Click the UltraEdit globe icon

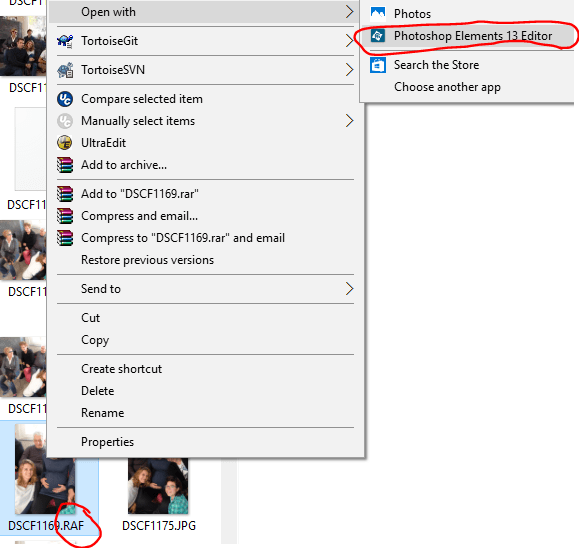point(65,143)
